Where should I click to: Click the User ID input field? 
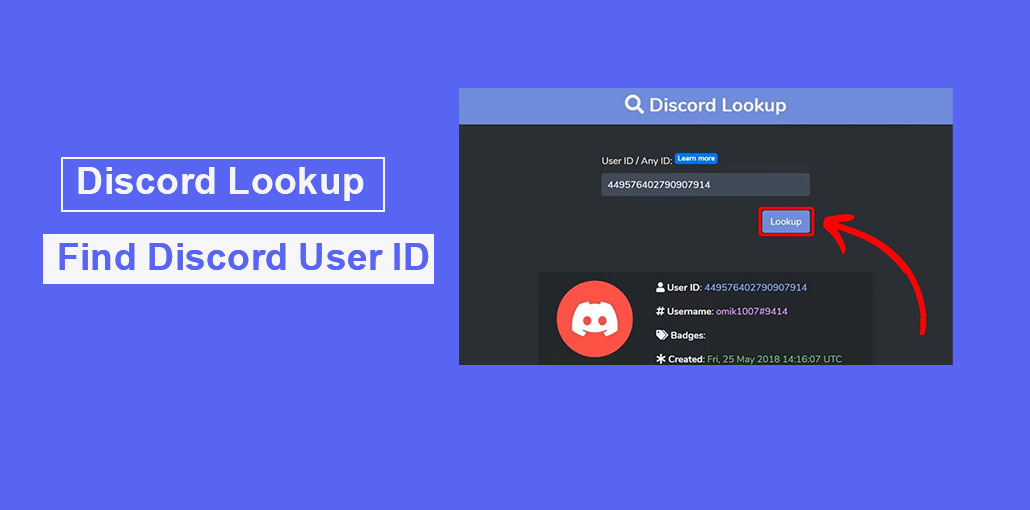click(705, 185)
